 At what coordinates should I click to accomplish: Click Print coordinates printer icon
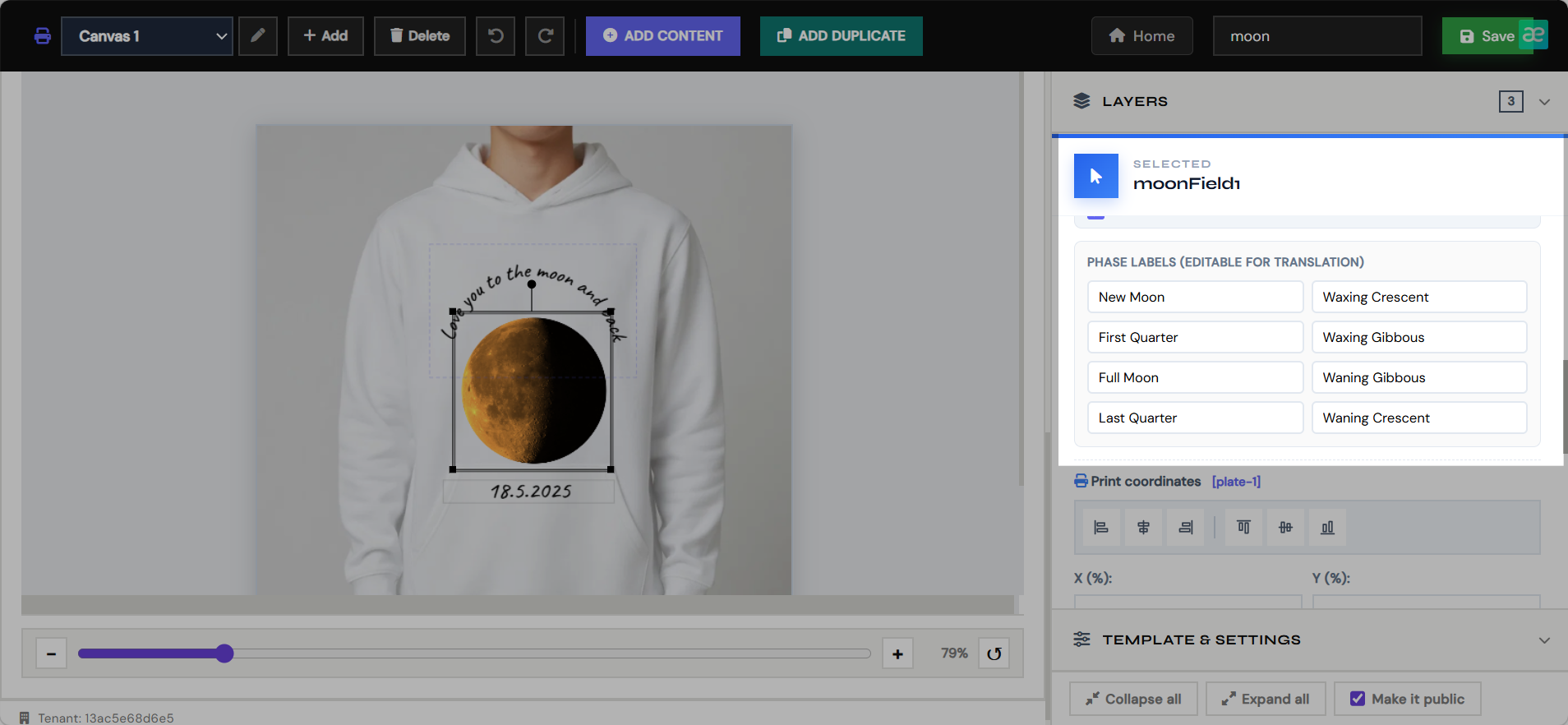1081,481
